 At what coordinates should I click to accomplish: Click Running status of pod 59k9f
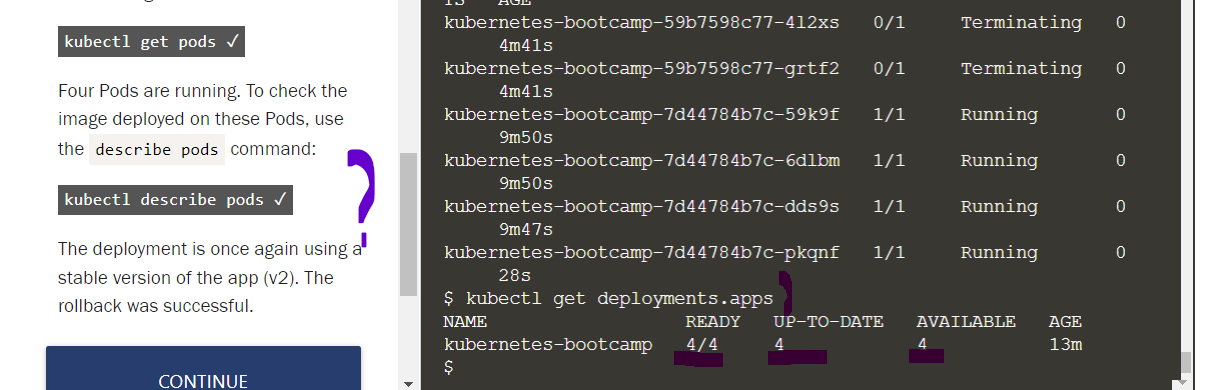click(999, 114)
